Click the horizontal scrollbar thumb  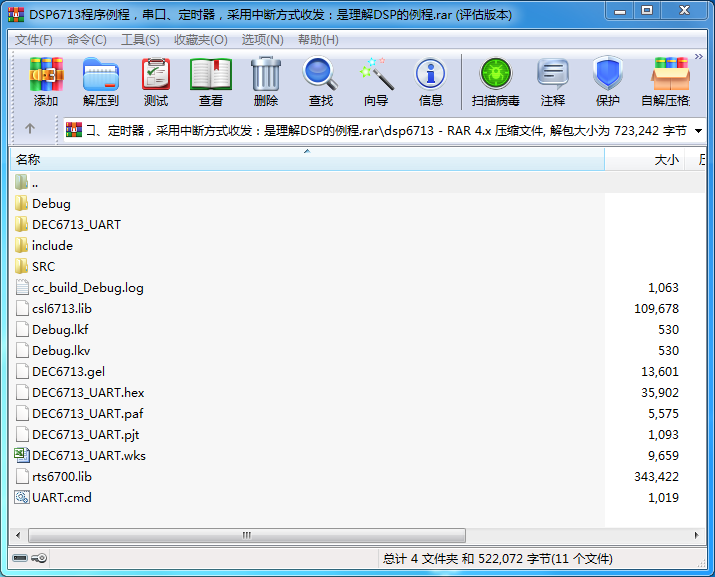tap(247, 535)
